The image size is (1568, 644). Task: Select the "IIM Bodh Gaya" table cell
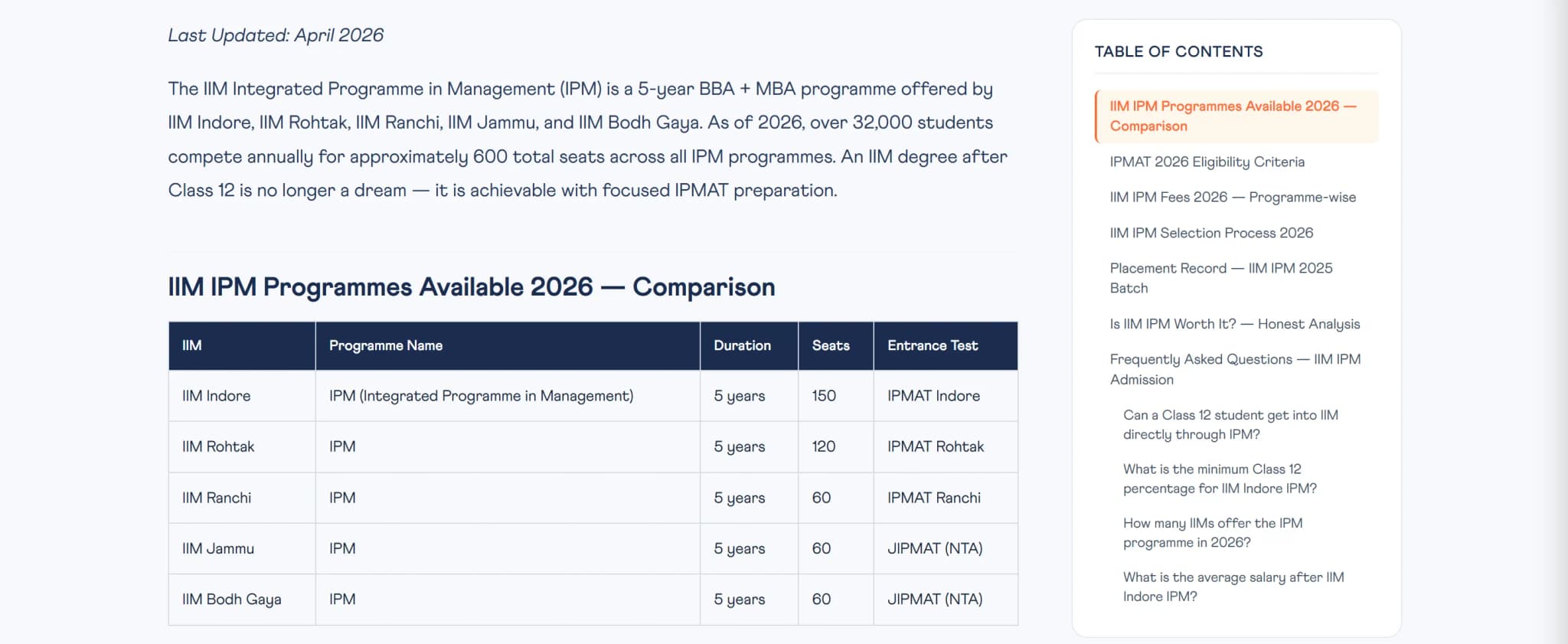pos(242,600)
